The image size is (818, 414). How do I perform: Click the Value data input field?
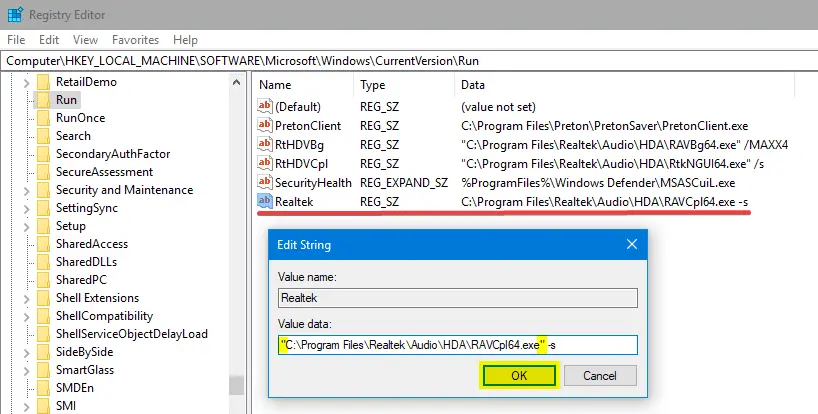tap(458, 345)
